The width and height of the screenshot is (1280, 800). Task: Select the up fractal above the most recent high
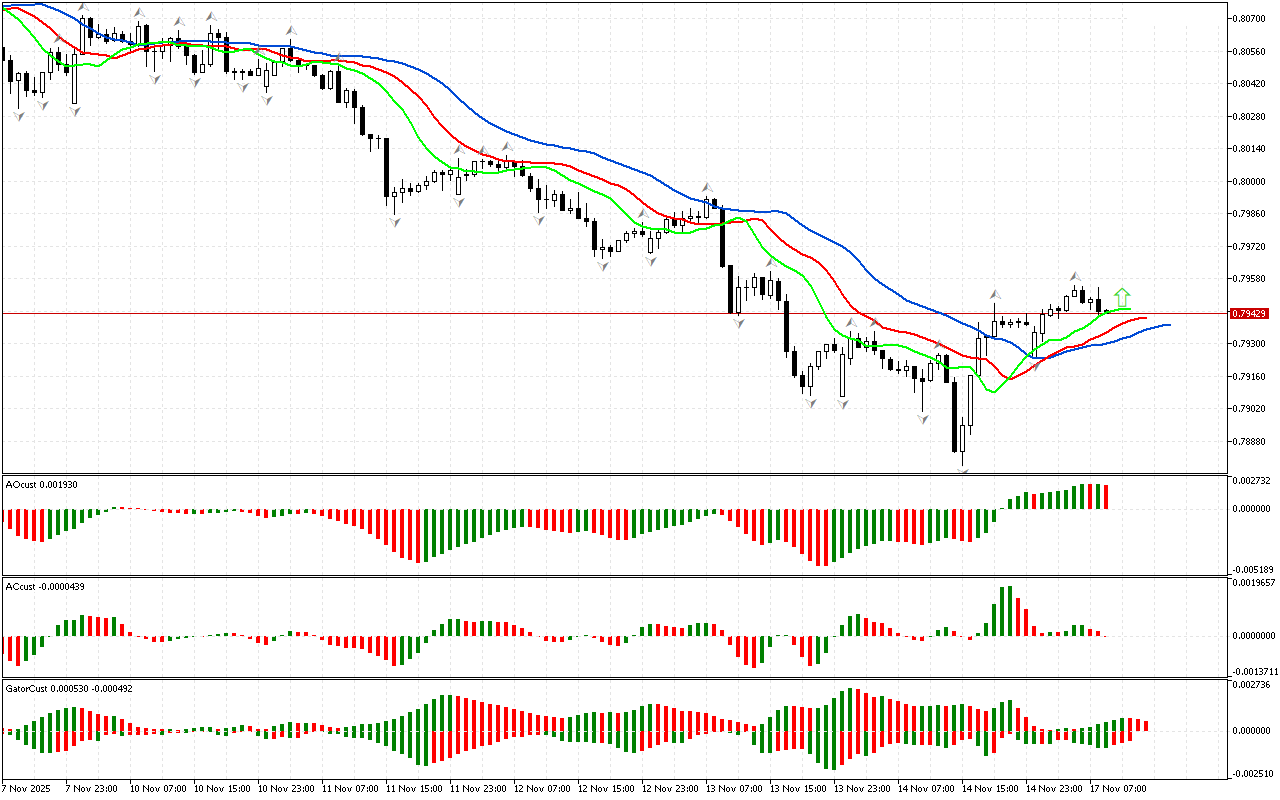click(1076, 276)
